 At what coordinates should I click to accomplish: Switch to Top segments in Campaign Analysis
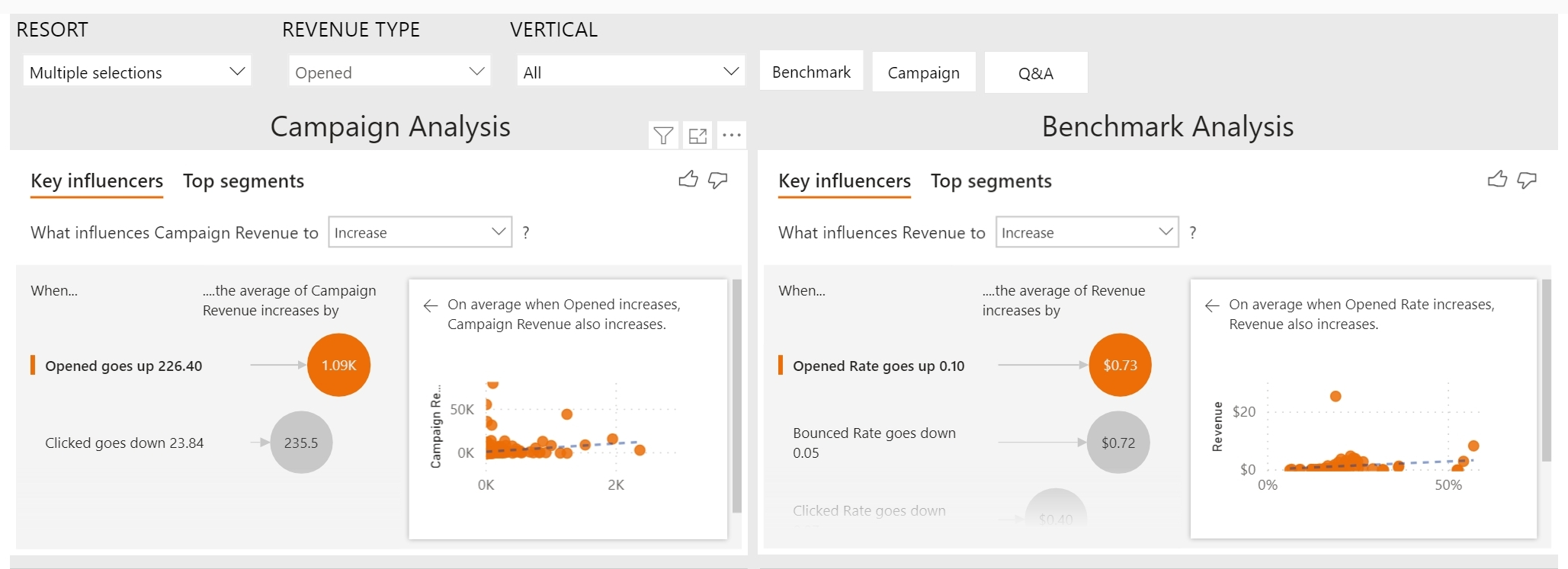pyautogui.click(x=243, y=181)
